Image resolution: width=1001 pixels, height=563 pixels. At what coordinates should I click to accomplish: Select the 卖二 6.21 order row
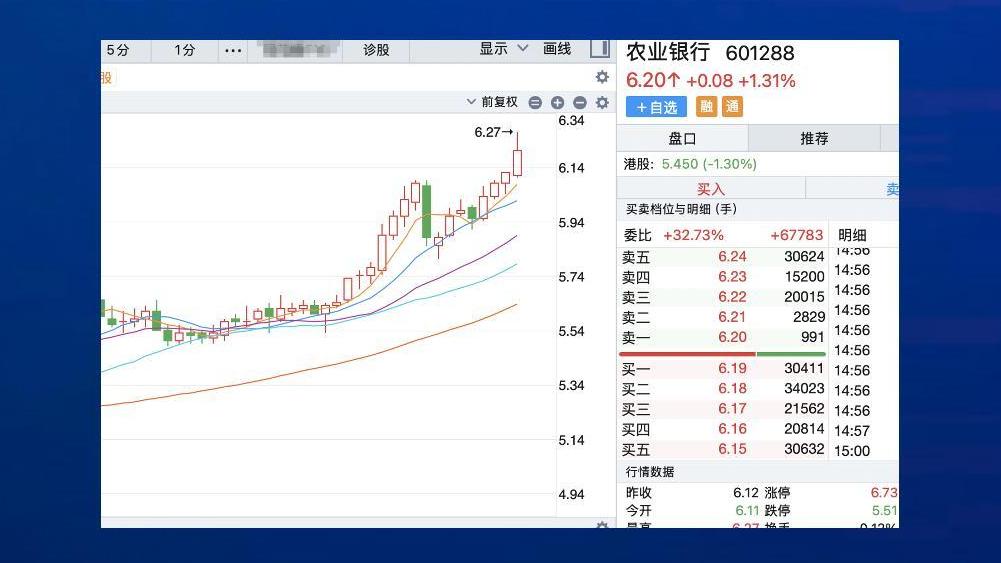tap(723, 317)
